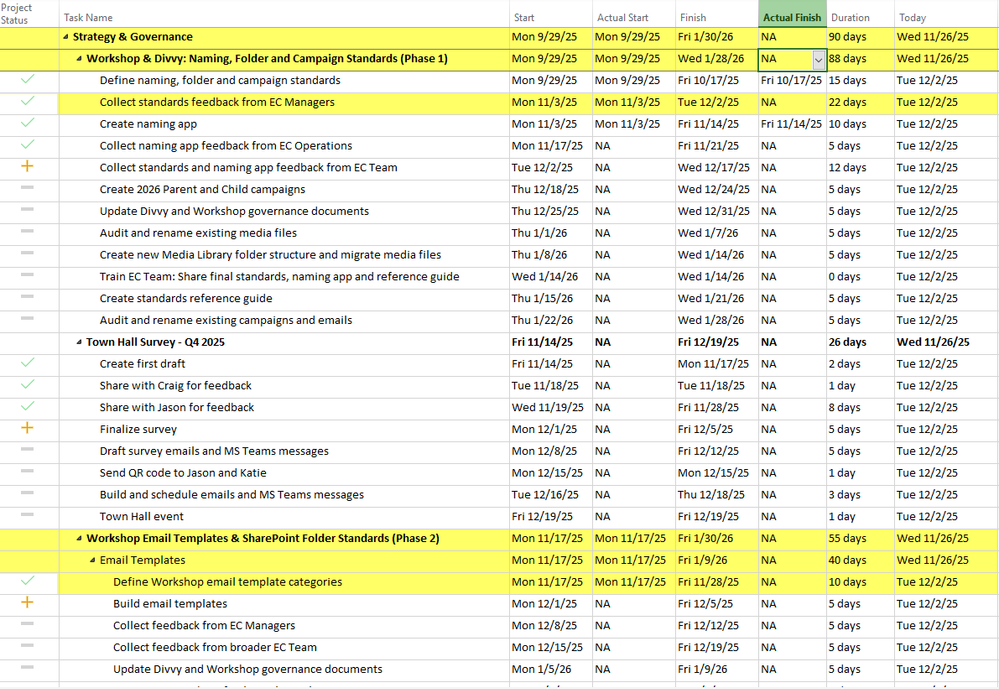This screenshot has height=689, width=999.
Task: Click green checkmark beside Share with Craig for feedback
Action: click(x=27, y=384)
